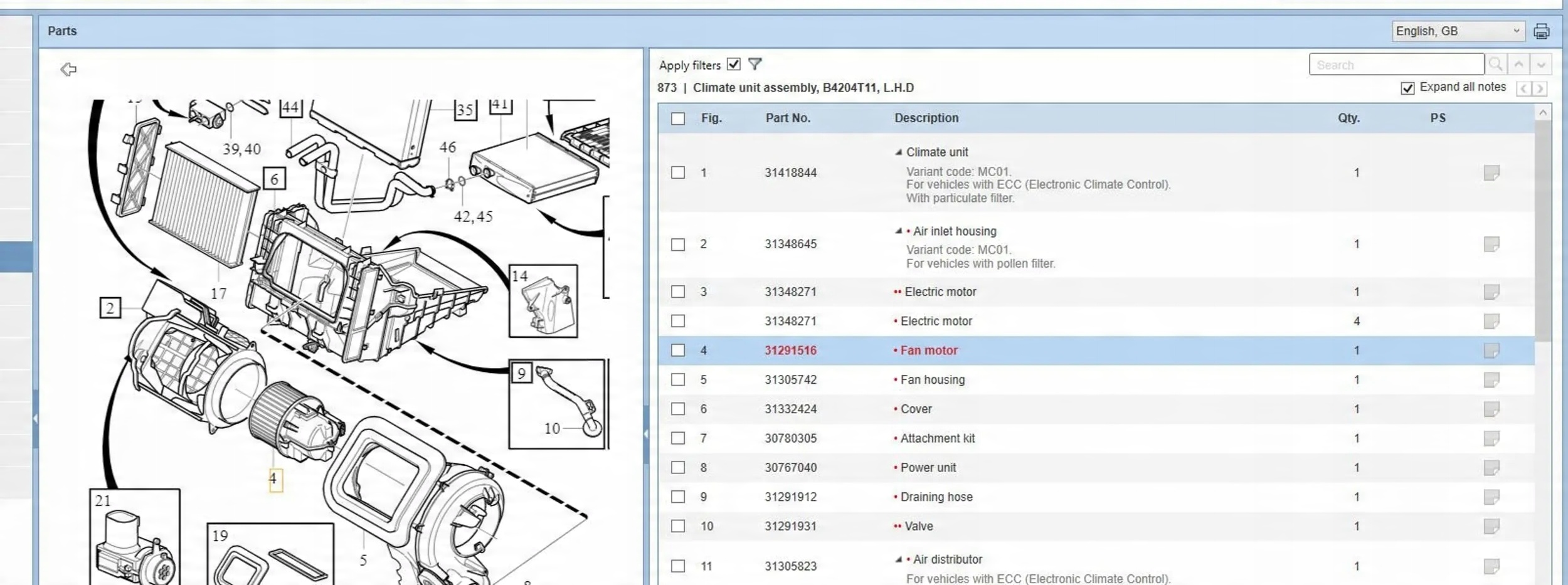This screenshot has width=1568, height=585.
Task: Click callout 19 thumbnail in diagram
Action: [x=270, y=554]
